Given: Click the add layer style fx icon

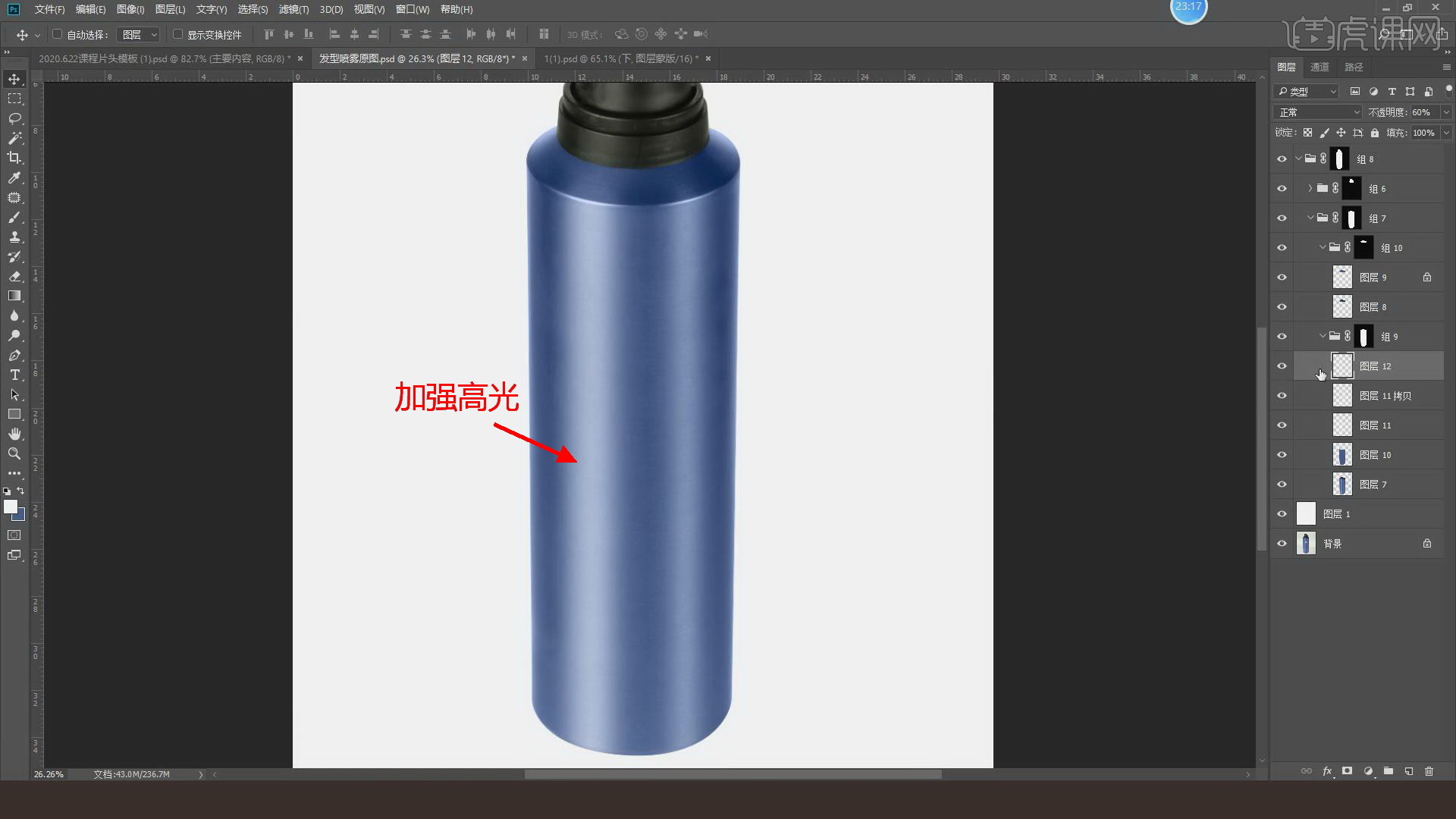Looking at the screenshot, I should point(1327,771).
